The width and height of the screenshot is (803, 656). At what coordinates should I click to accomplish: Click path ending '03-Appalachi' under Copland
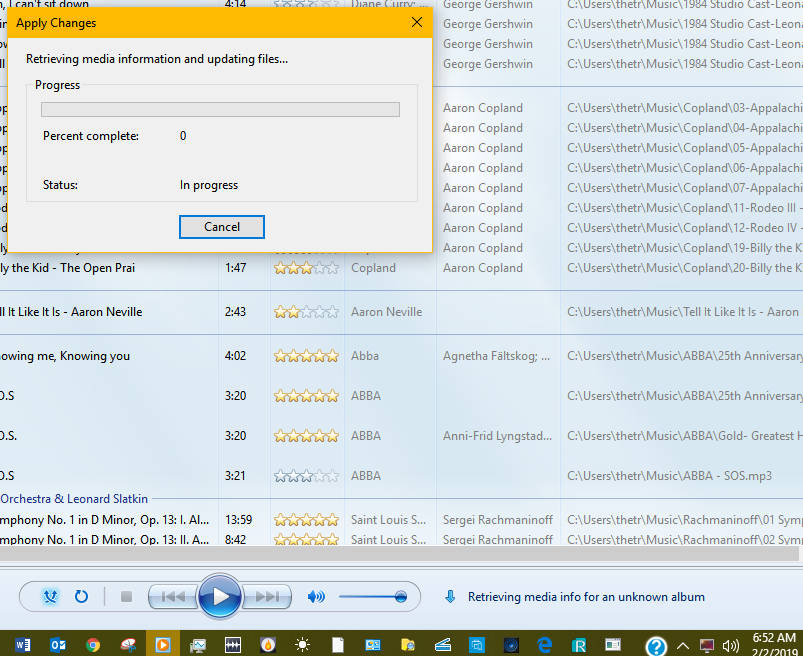click(x=685, y=108)
